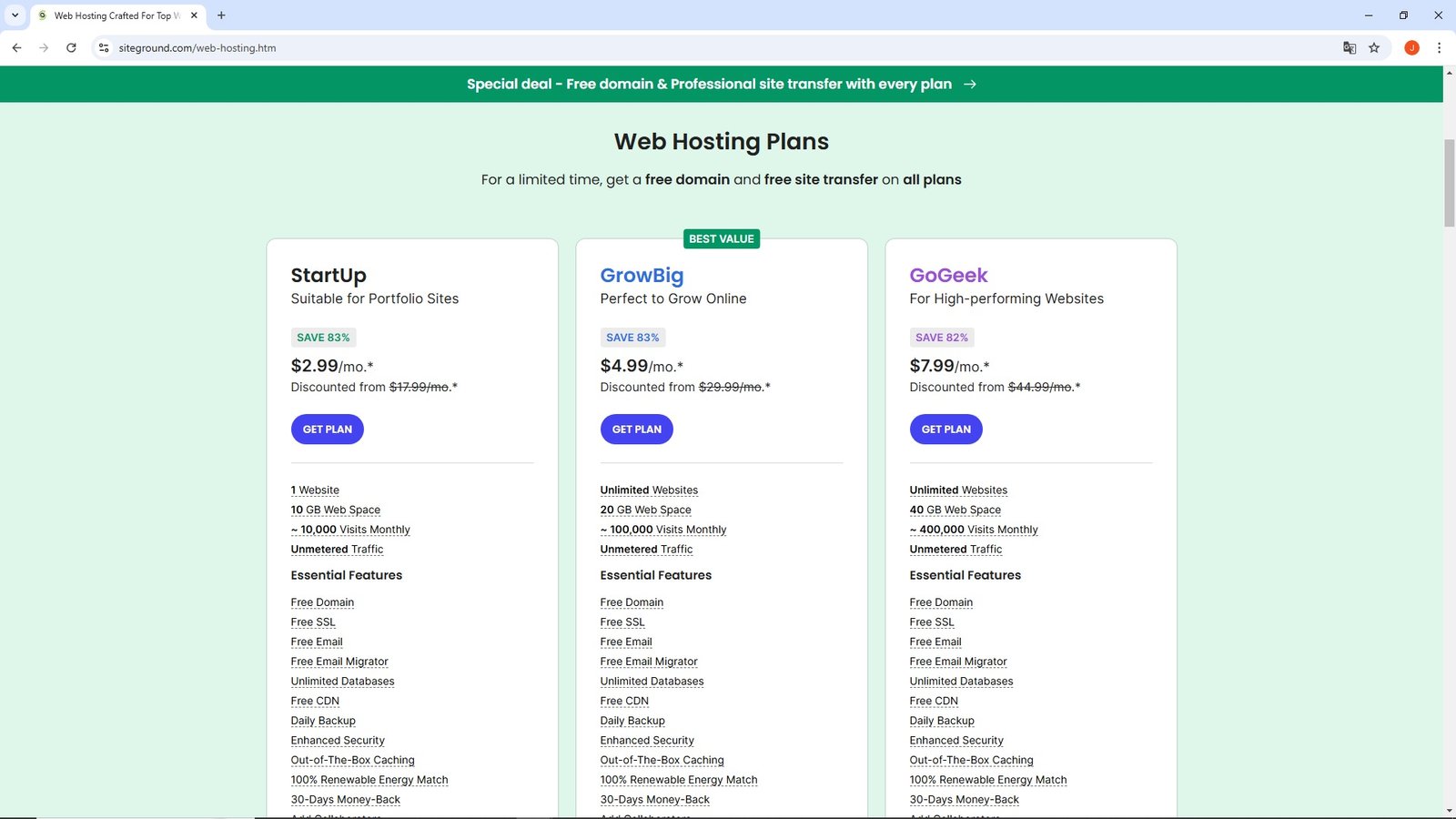Screen dimensions: 1456x819
Task: Click StartUp's Enhanced Security feature
Action: coord(338,741)
